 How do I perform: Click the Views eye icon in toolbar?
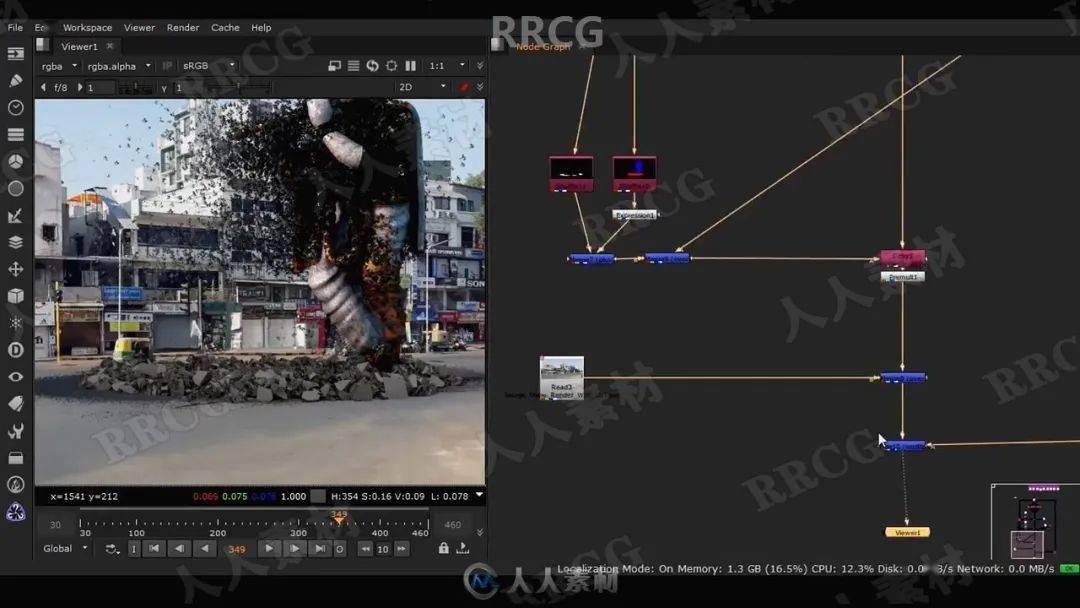click(x=15, y=376)
